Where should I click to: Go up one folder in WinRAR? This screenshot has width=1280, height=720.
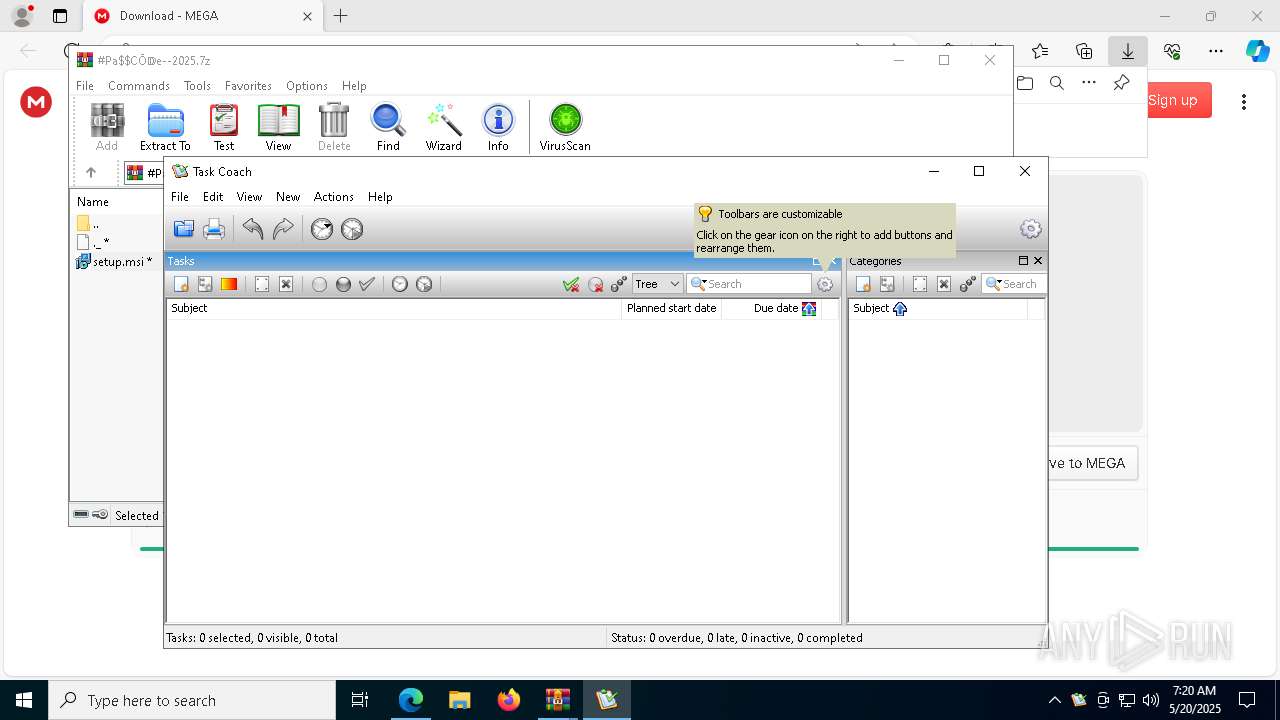91,172
